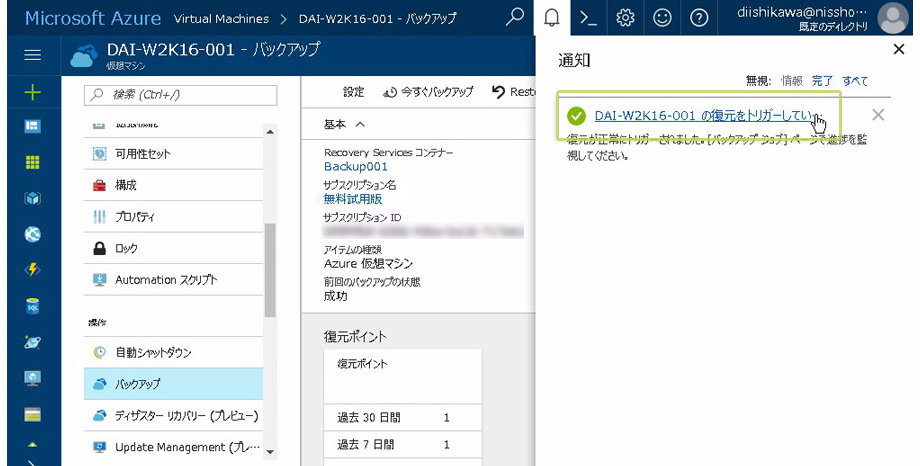This screenshot has height=466, width=920.
Task: Open portal settings gear icon
Action: click(x=625, y=18)
